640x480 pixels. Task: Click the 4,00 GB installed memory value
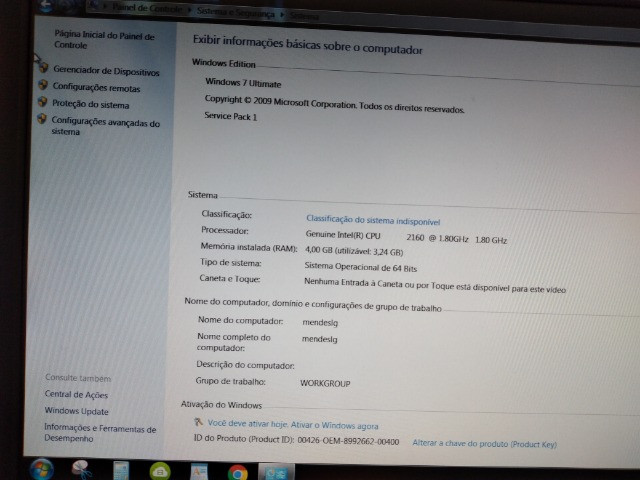click(354, 251)
